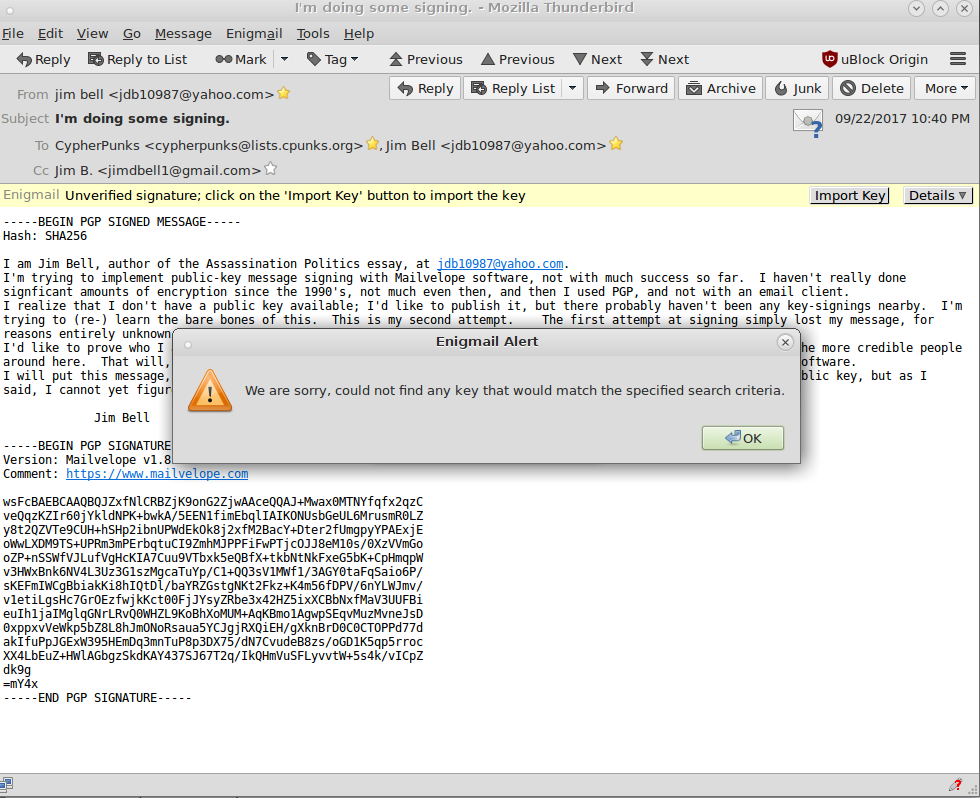Open the More actions dropdown

[945, 88]
